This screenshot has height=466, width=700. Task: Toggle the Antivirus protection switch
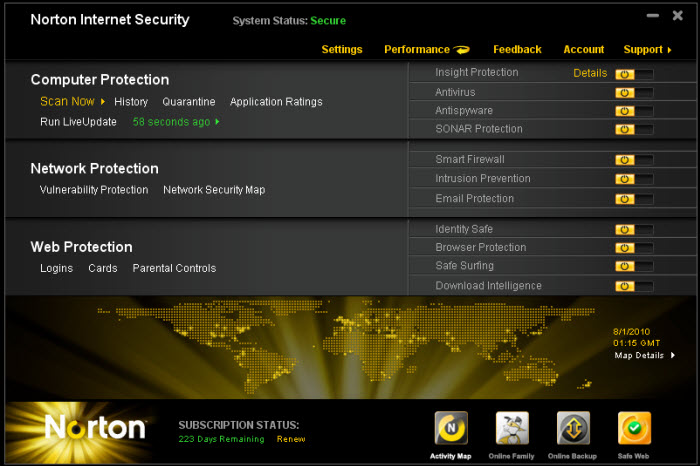pyautogui.click(x=634, y=93)
